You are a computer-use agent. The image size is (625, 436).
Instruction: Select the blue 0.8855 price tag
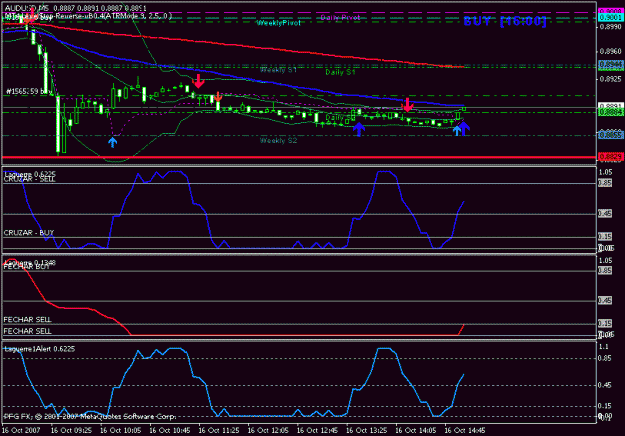tap(610, 136)
